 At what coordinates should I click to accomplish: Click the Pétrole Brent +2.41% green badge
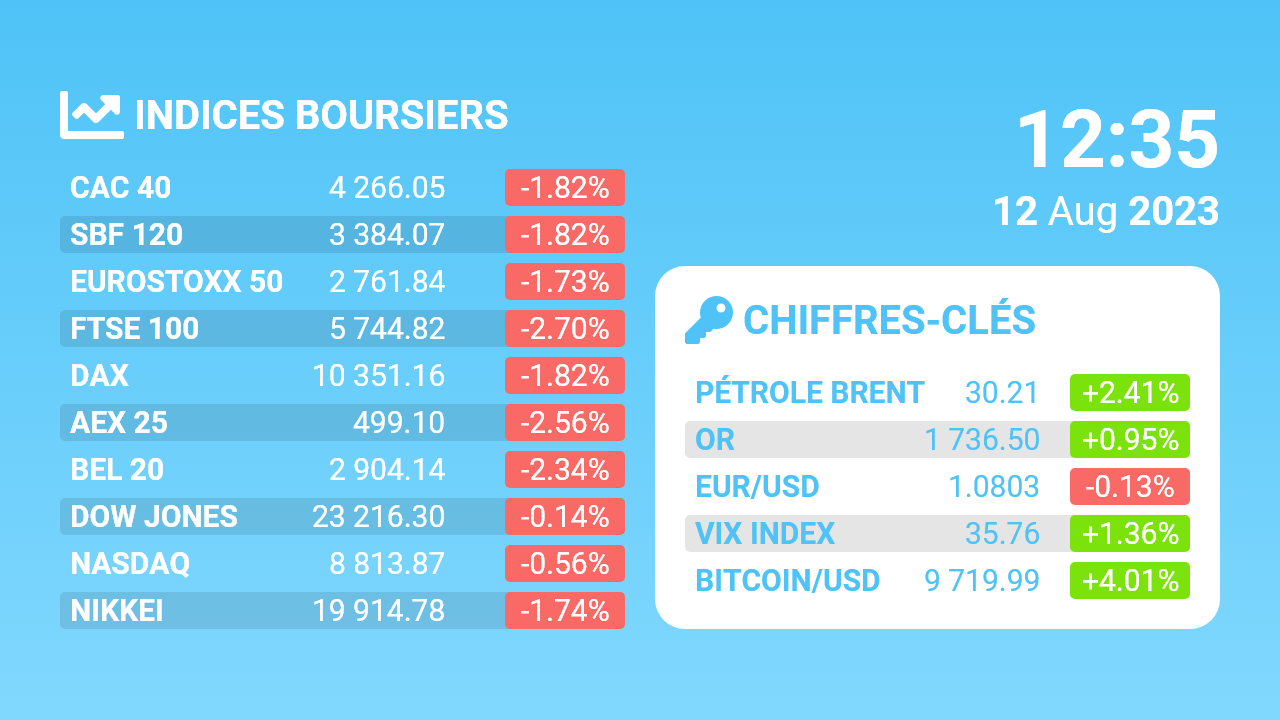click(x=1129, y=393)
